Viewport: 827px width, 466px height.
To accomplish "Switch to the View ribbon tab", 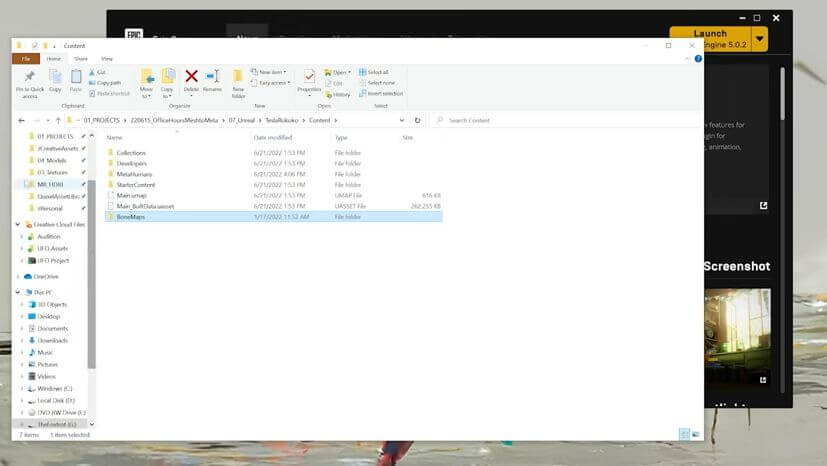I will (107, 59).
